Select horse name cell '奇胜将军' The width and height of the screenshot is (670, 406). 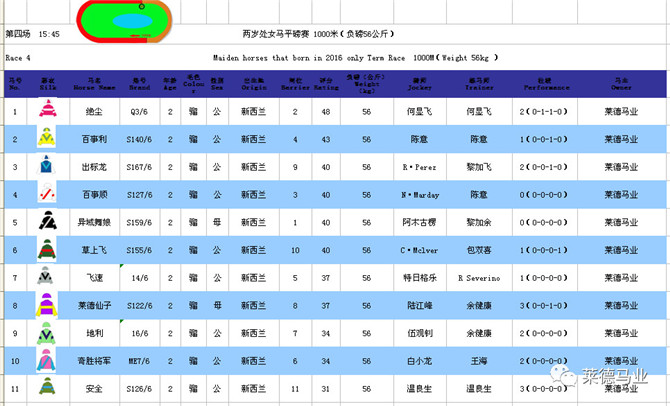coord(94,361)
